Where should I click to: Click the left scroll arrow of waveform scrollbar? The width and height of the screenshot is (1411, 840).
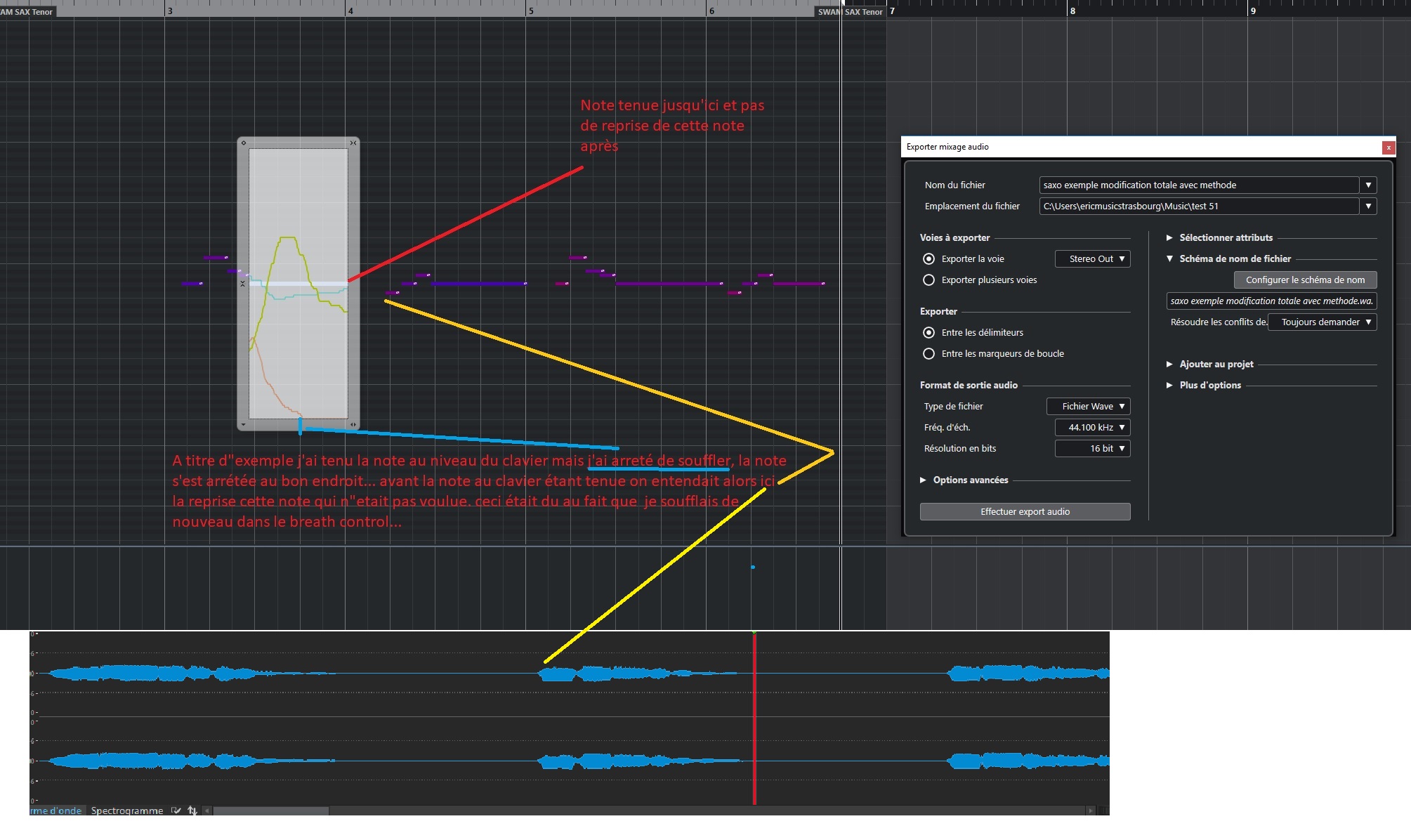pyautogui.click(x=207, y=811)
